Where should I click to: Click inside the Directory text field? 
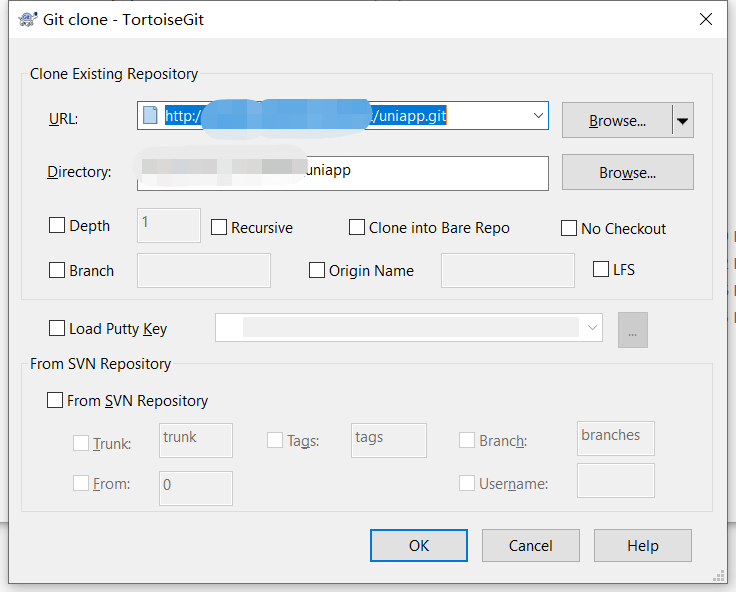coord(343,173)
